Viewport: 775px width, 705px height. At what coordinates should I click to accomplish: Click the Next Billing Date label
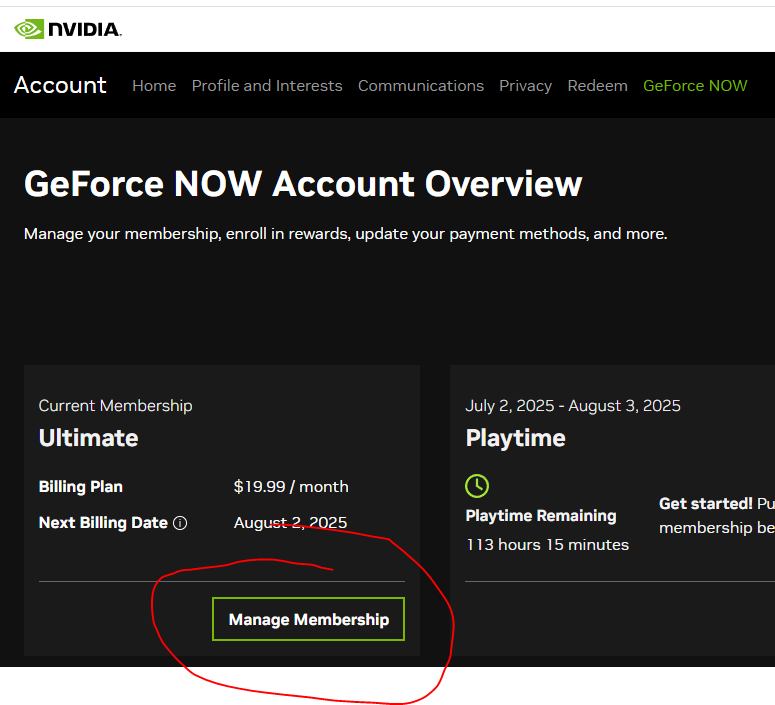pyautogui.click(x=103, y=523)
